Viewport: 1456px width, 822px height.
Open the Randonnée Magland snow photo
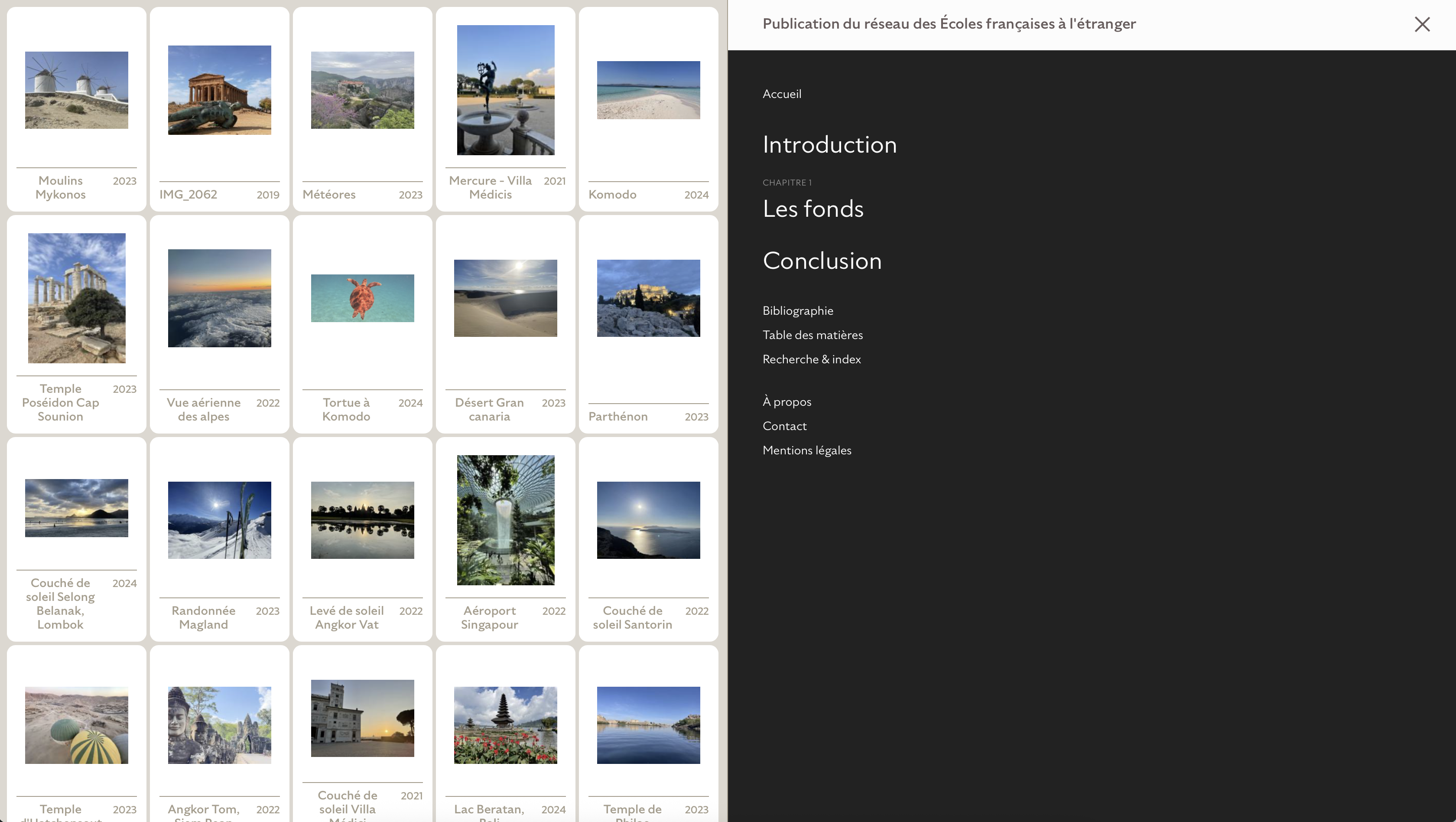(x=219, y=520)
